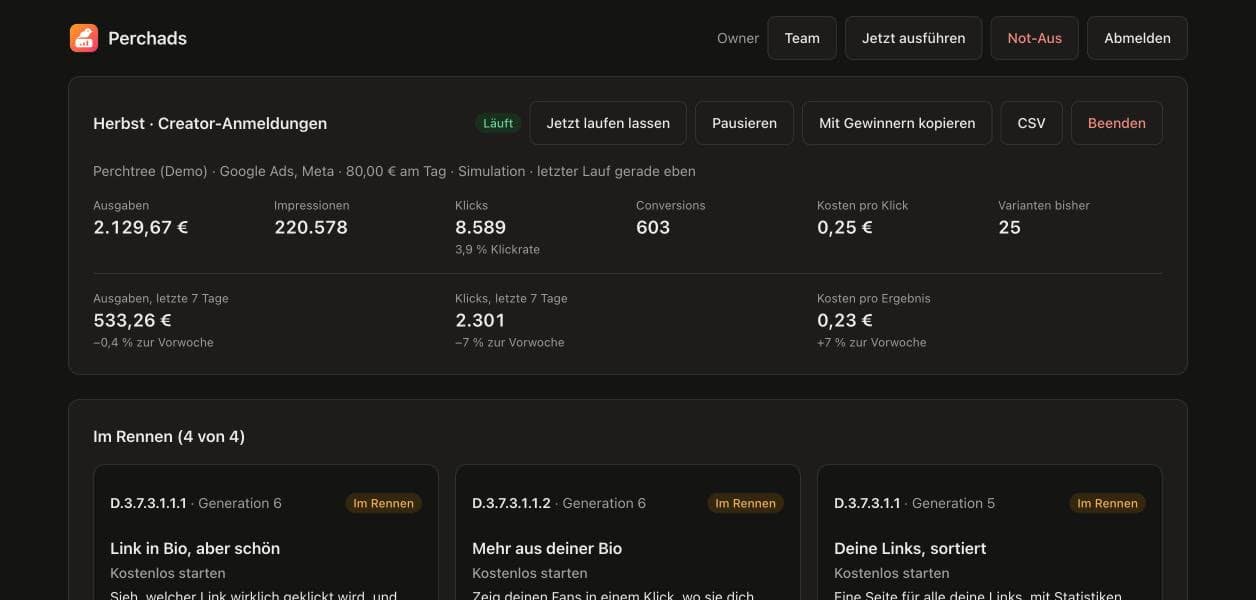Click Kosten pro Klick value 0,25 €
1256x600 pixels.
[x=845, y=227]
